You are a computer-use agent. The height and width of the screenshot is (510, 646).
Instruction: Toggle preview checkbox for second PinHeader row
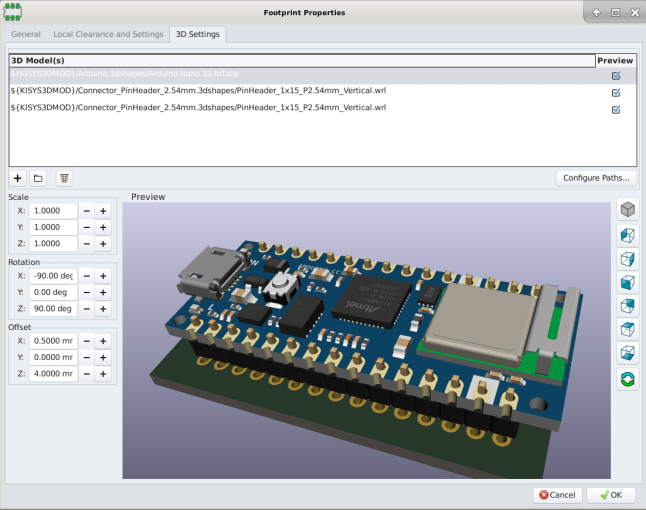click(x=616, y=93)
